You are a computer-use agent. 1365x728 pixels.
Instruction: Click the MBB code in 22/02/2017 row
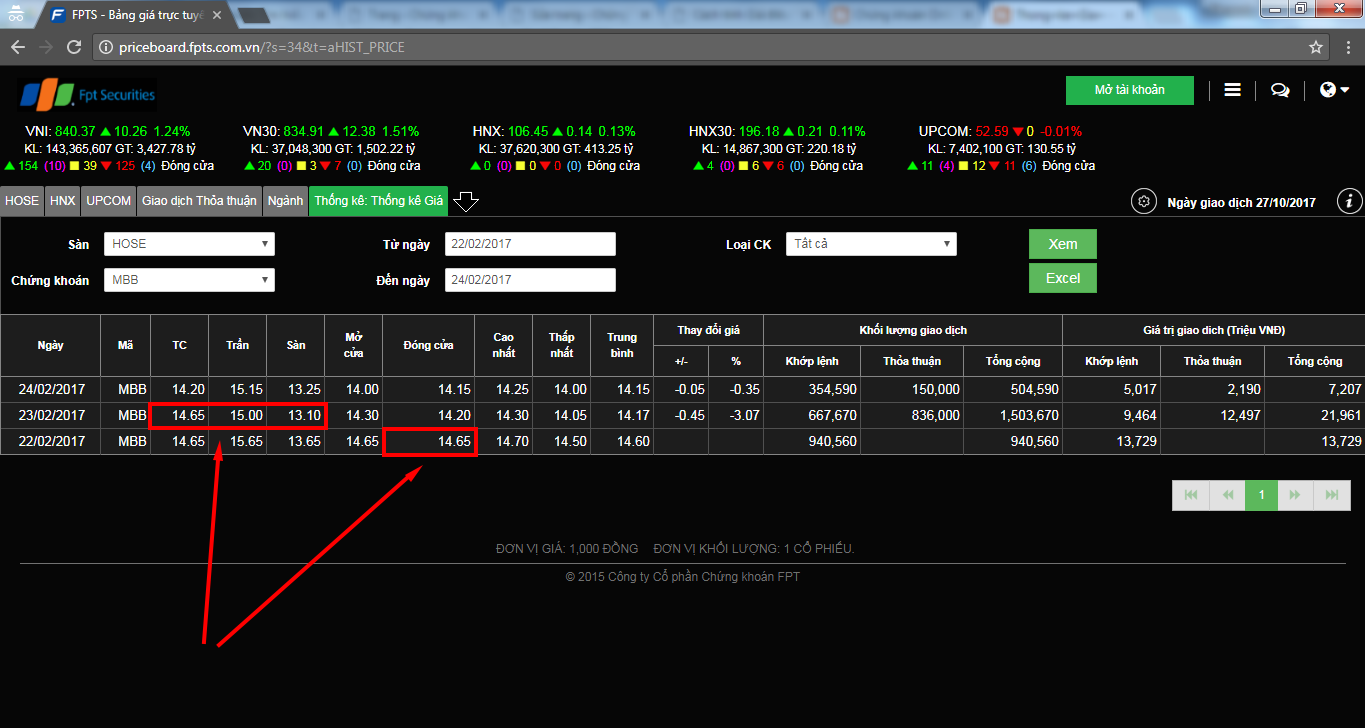click(x=125, y=441)
